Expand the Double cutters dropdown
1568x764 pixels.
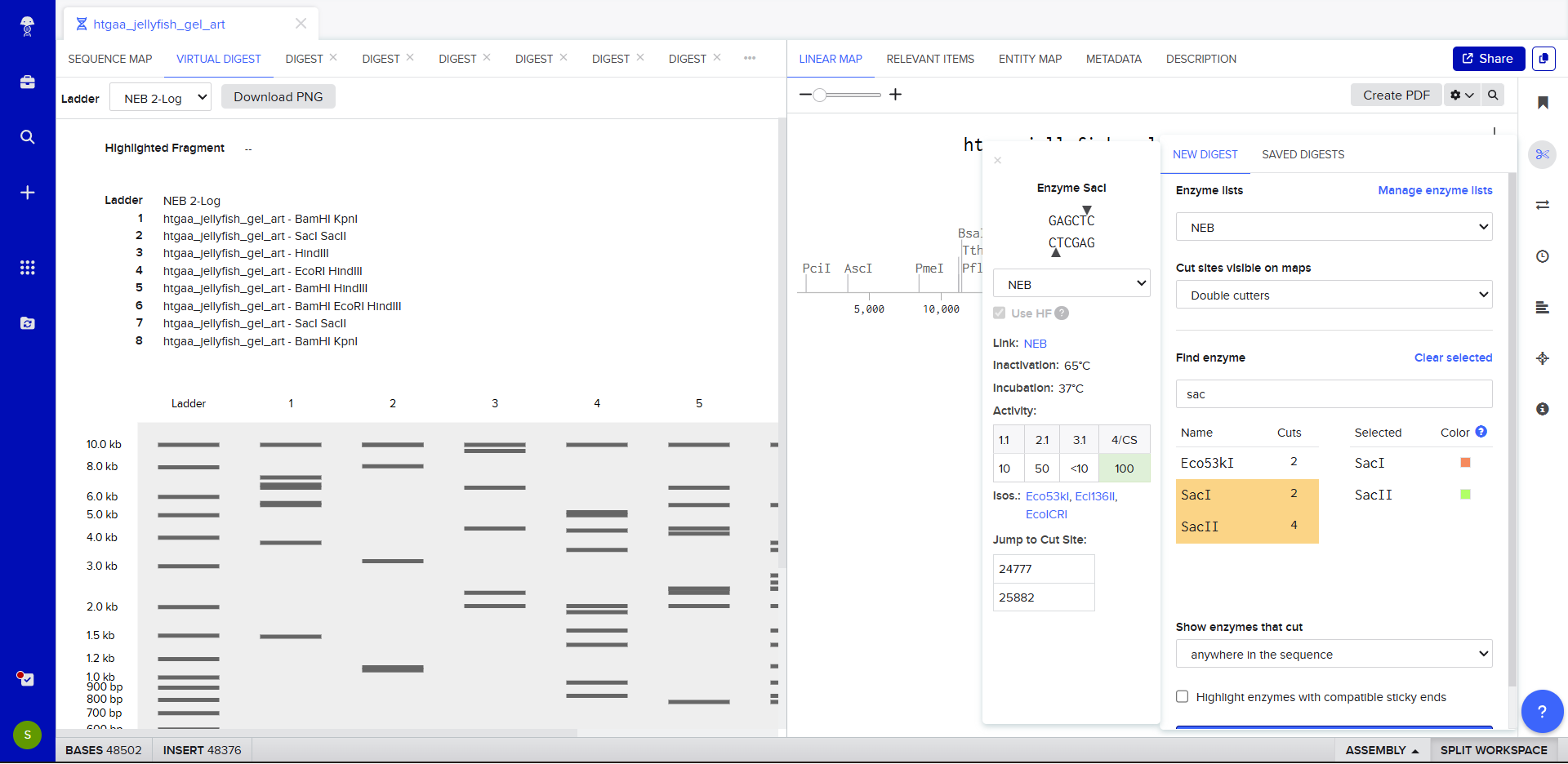1333,295
